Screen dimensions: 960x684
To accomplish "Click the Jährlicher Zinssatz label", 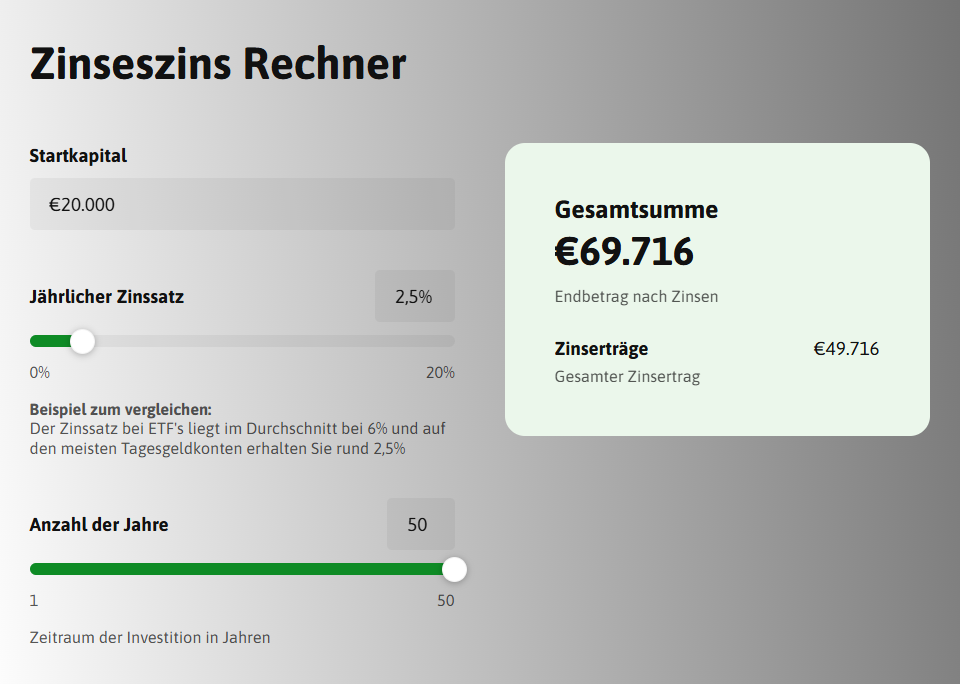I will (107, 296).
